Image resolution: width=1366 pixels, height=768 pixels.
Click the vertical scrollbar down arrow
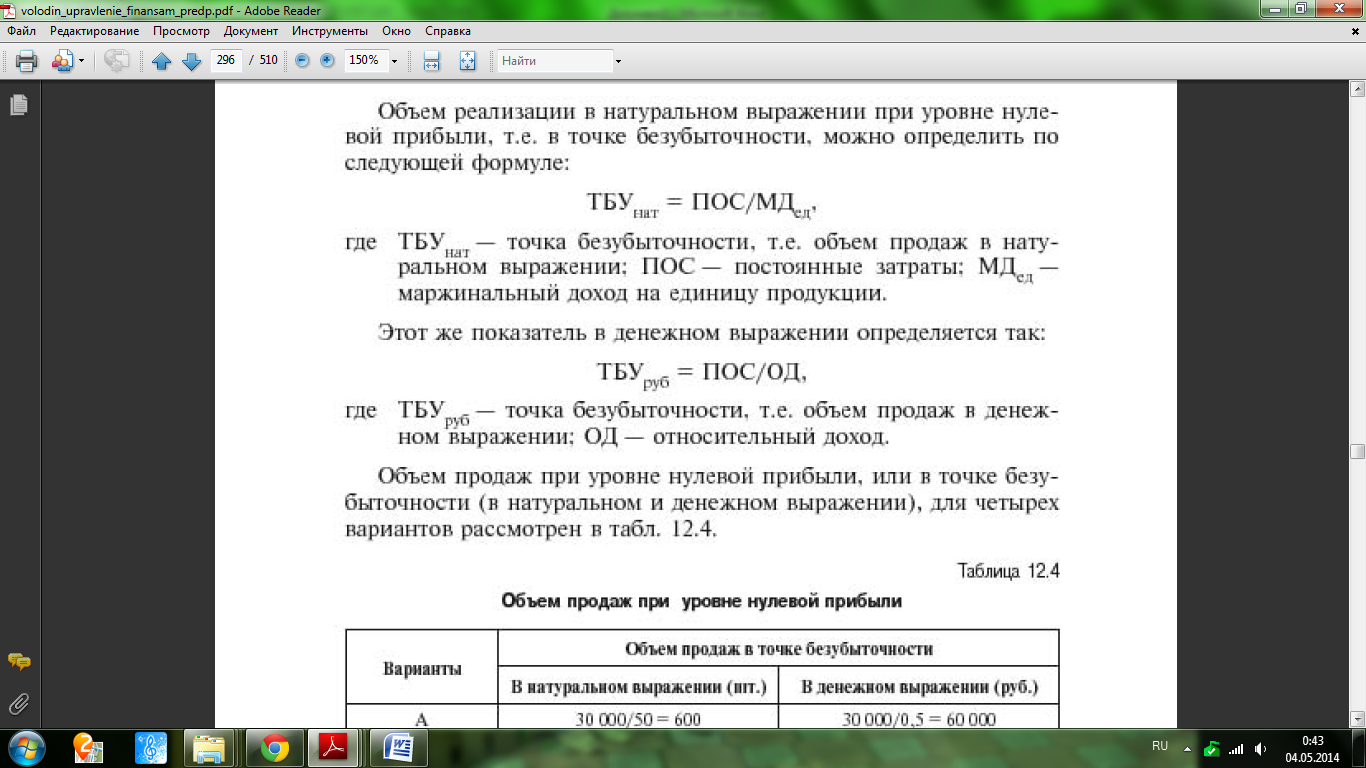pos(1357,719)
